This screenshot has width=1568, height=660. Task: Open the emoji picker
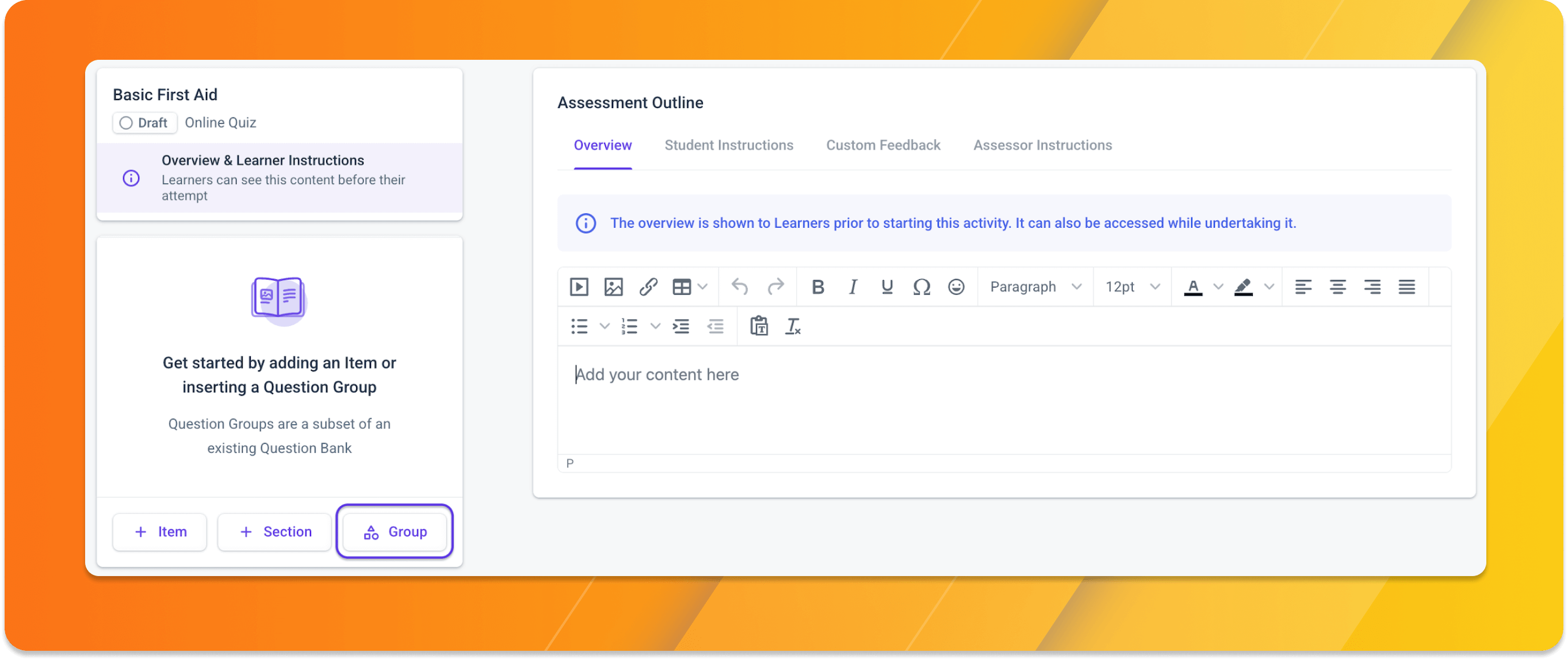tap(956, 286)
